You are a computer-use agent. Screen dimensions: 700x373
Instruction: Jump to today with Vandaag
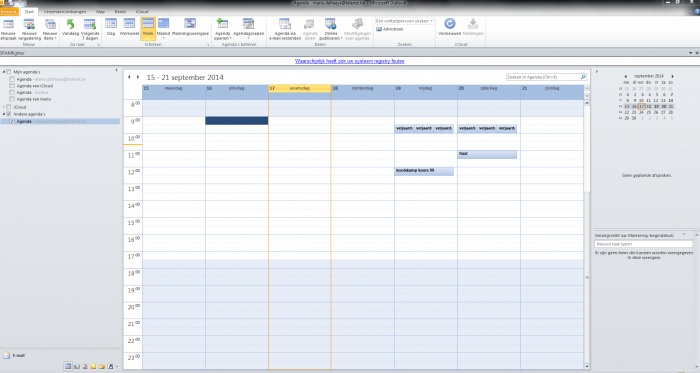click(70, 29)
